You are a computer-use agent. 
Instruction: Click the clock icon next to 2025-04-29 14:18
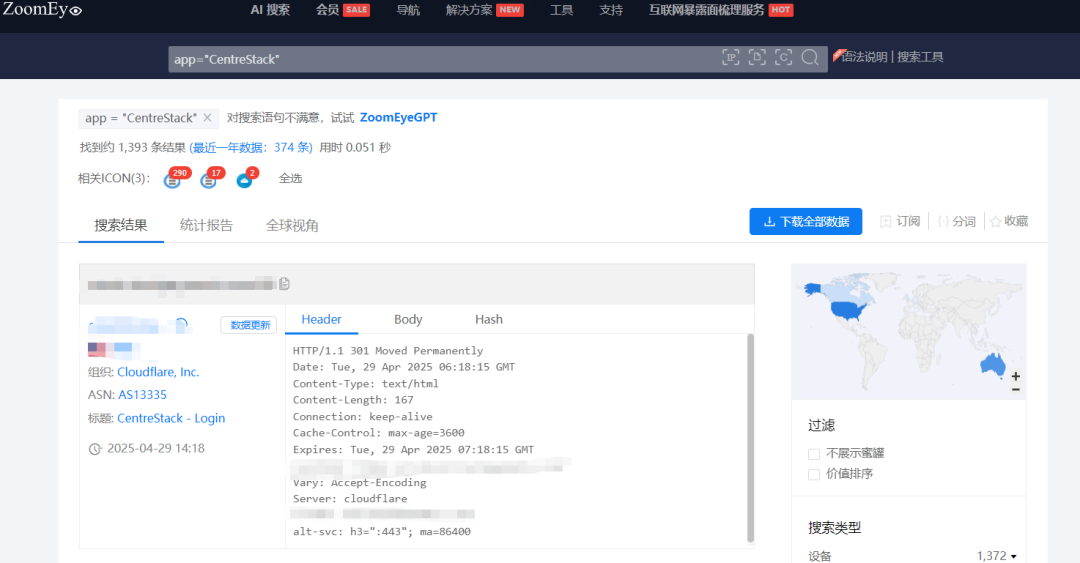point(95,449)
